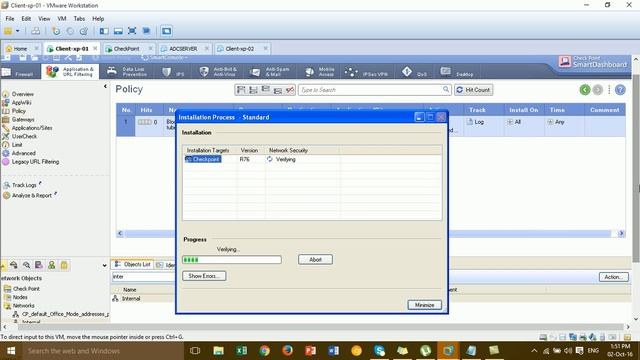Select Legacy URL Filtering in navigation
Viewport: 640px width, 360px height.
pyautogui.click(x=35, y=162)
